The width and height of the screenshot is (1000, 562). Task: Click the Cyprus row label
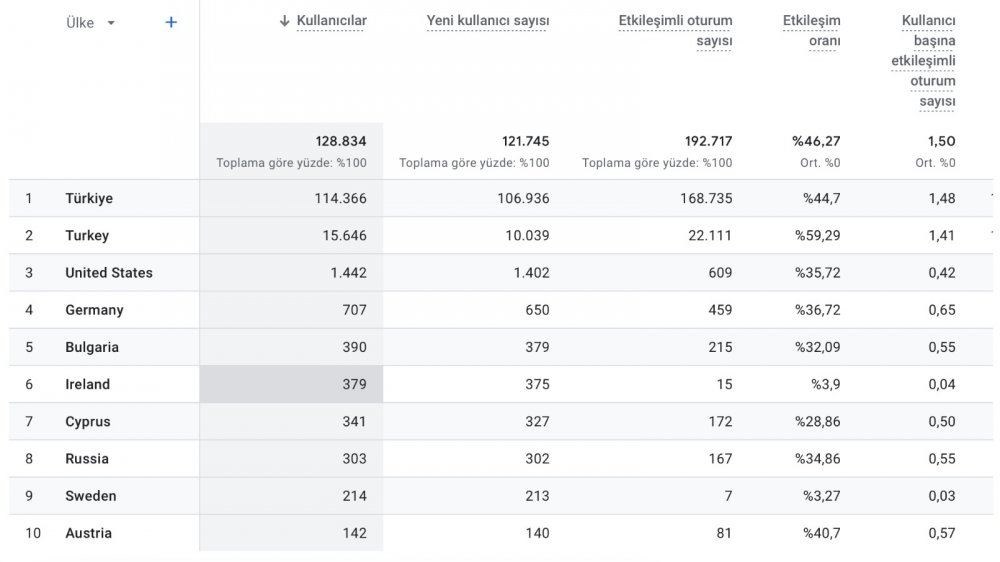pyautogui.click(x=87, y=422)
